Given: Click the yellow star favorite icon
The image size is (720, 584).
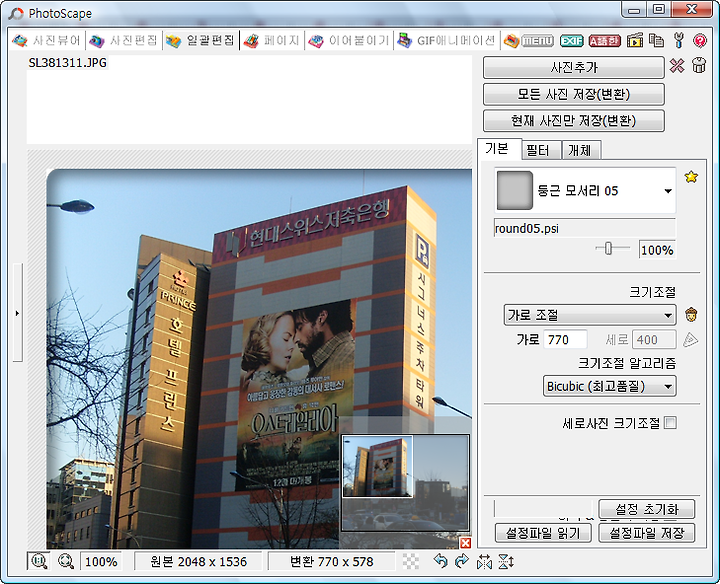Looking at the screenshot, I should (691, 177).
